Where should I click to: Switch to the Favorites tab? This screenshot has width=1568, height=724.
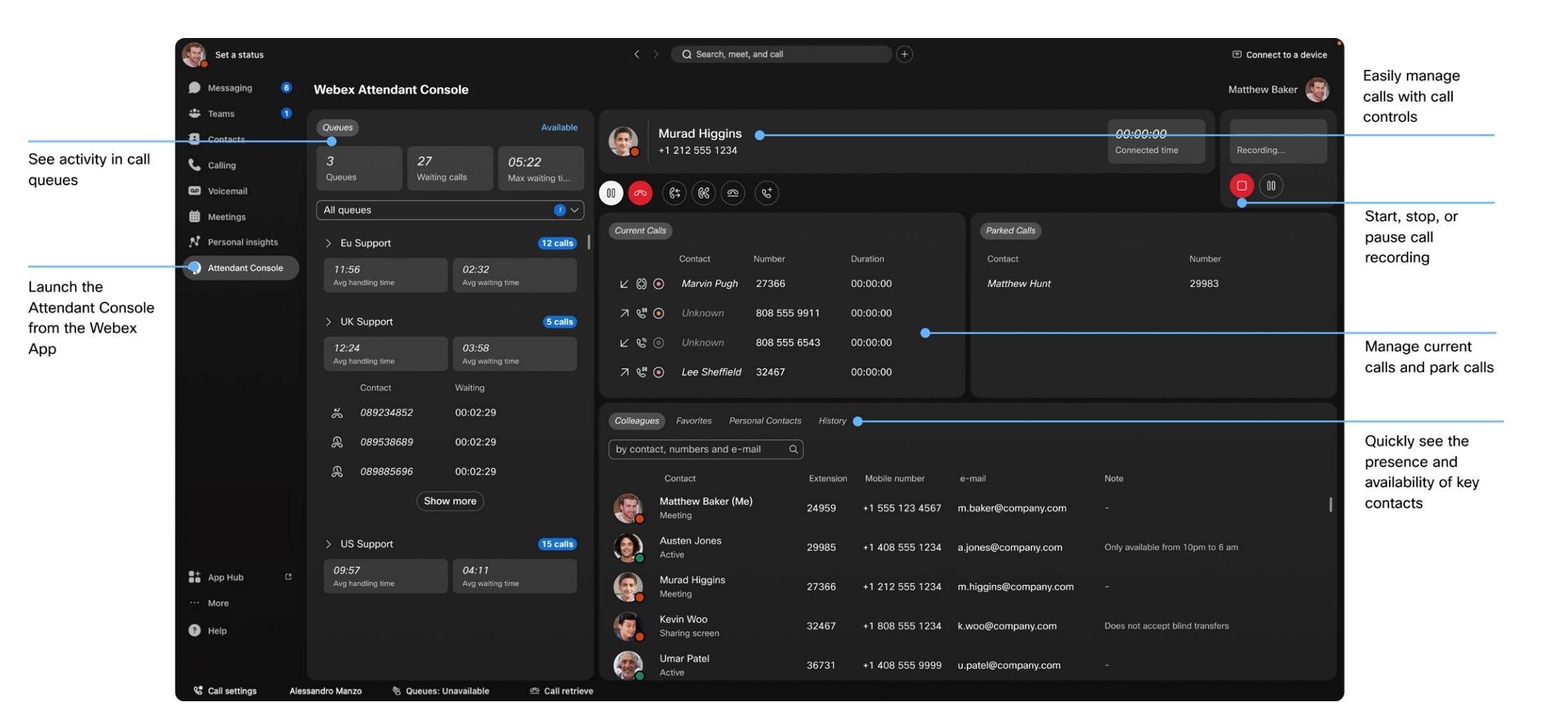coord(693,421)
